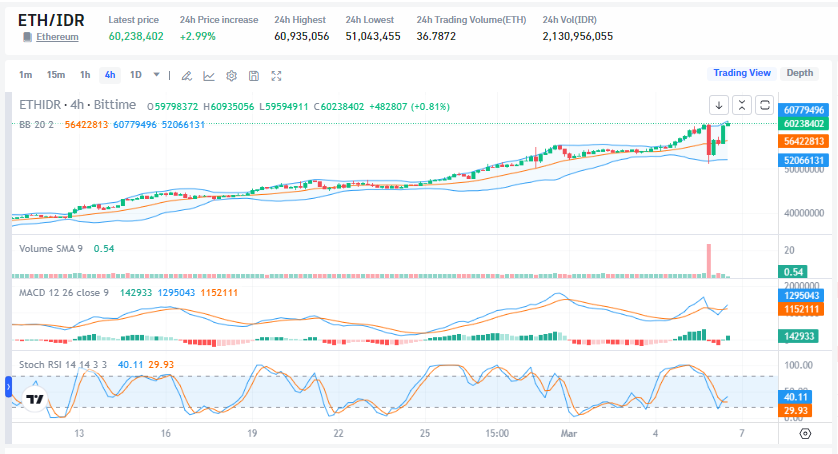Viewport: 838px width, 454px height.
Task: Click the Mar date on time axis
Action: pyautogui.click(x=569, y=434)
